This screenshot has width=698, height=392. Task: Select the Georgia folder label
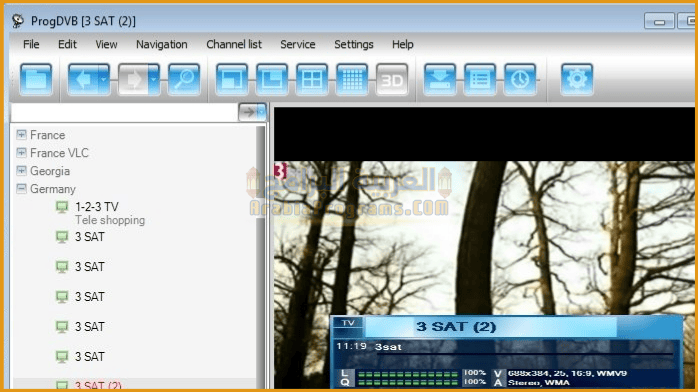50,171
